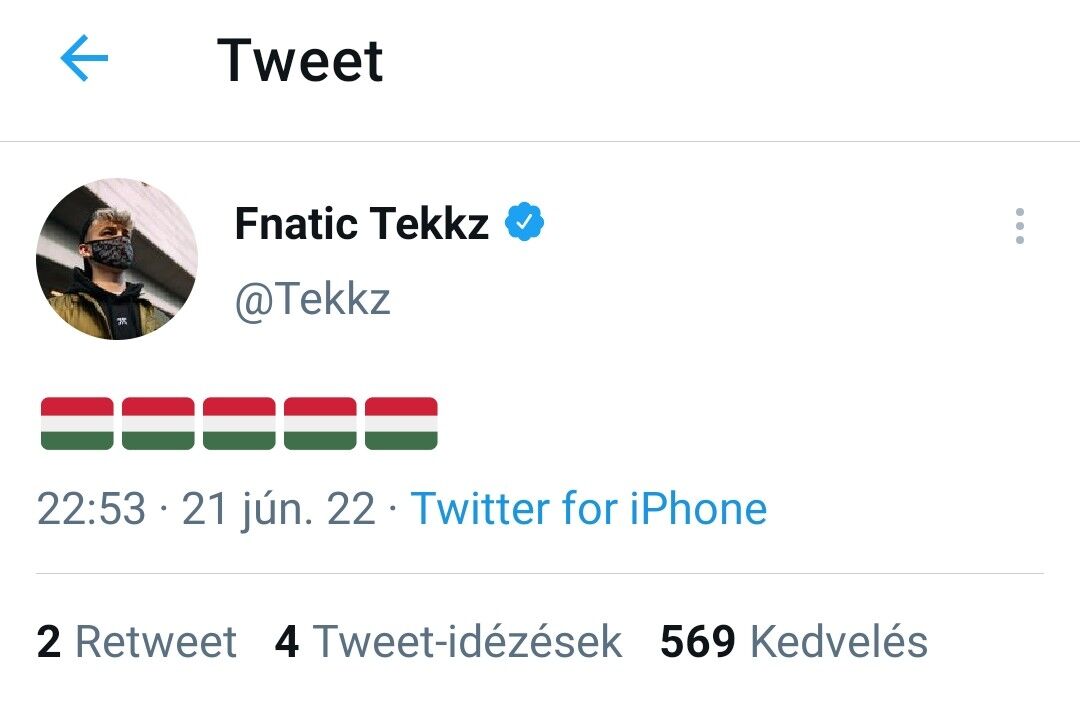Click the second Hungarian flag emoji
The width and height of the screenshot is (1080, 706).
[x=158, y=423]
